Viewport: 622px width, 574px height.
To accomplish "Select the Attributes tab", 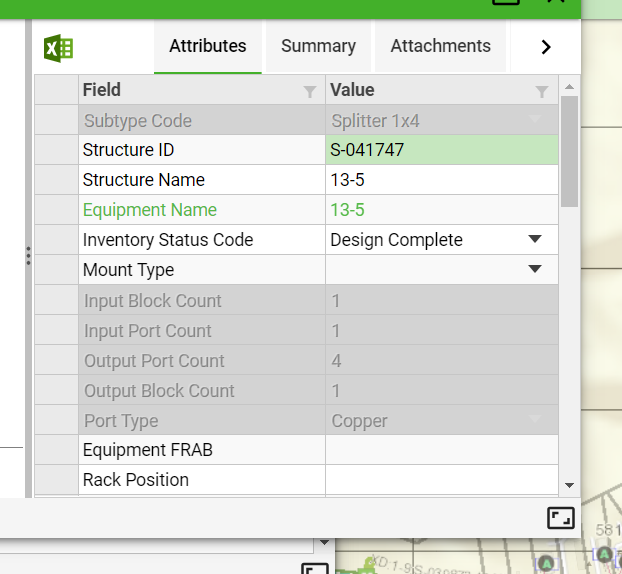I will (207, 46).
